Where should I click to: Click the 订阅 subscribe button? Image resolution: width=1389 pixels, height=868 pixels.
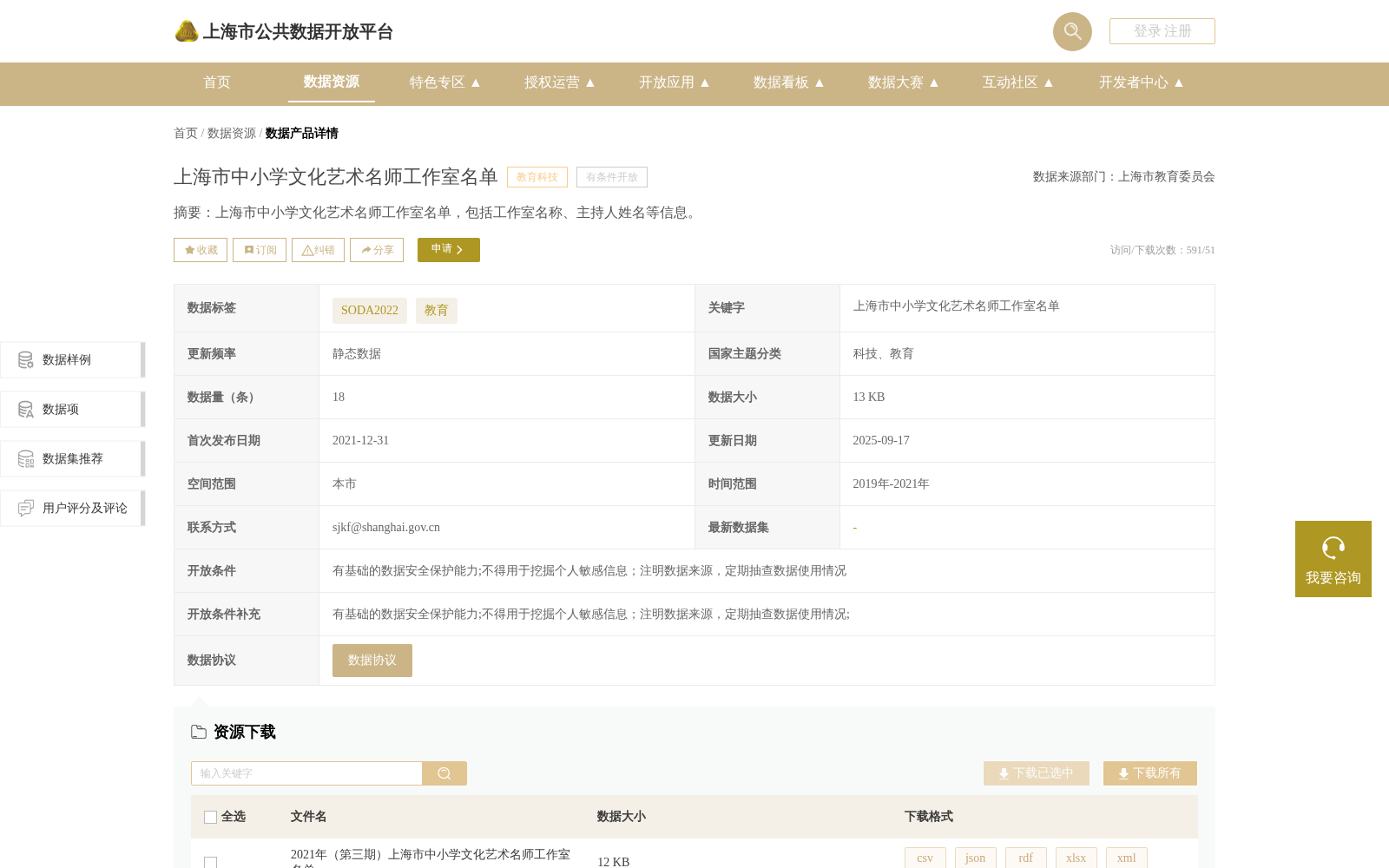tap(260, 250)
